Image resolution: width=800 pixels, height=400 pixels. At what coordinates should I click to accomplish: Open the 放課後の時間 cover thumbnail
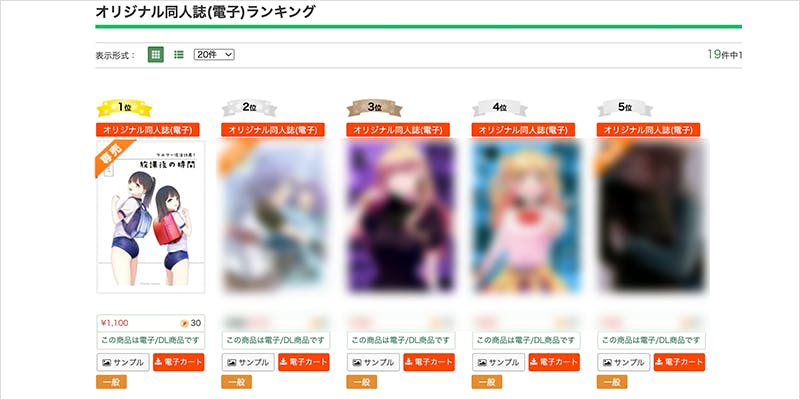[151, 216]
